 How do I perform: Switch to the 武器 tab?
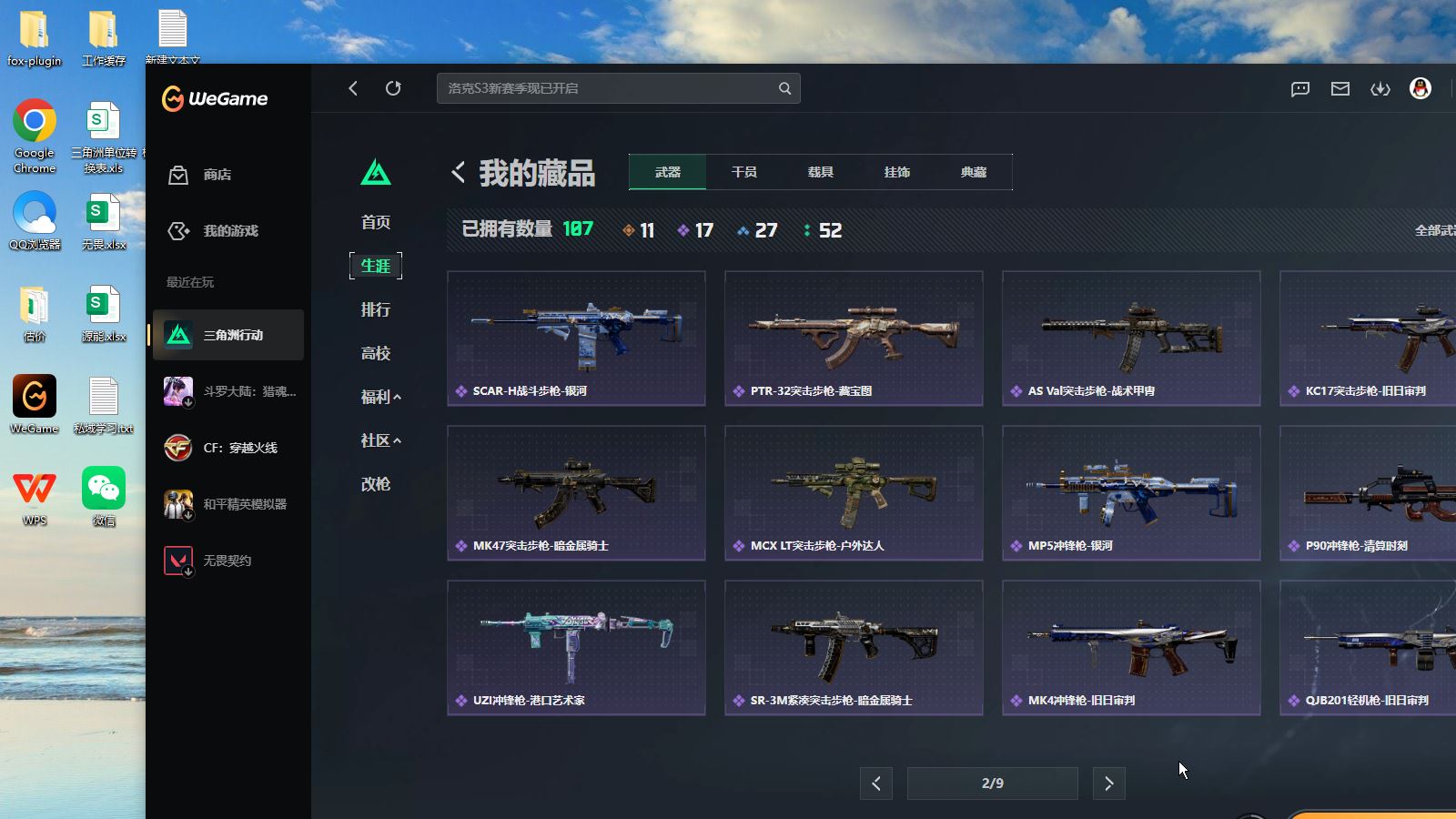click(668, 172)
